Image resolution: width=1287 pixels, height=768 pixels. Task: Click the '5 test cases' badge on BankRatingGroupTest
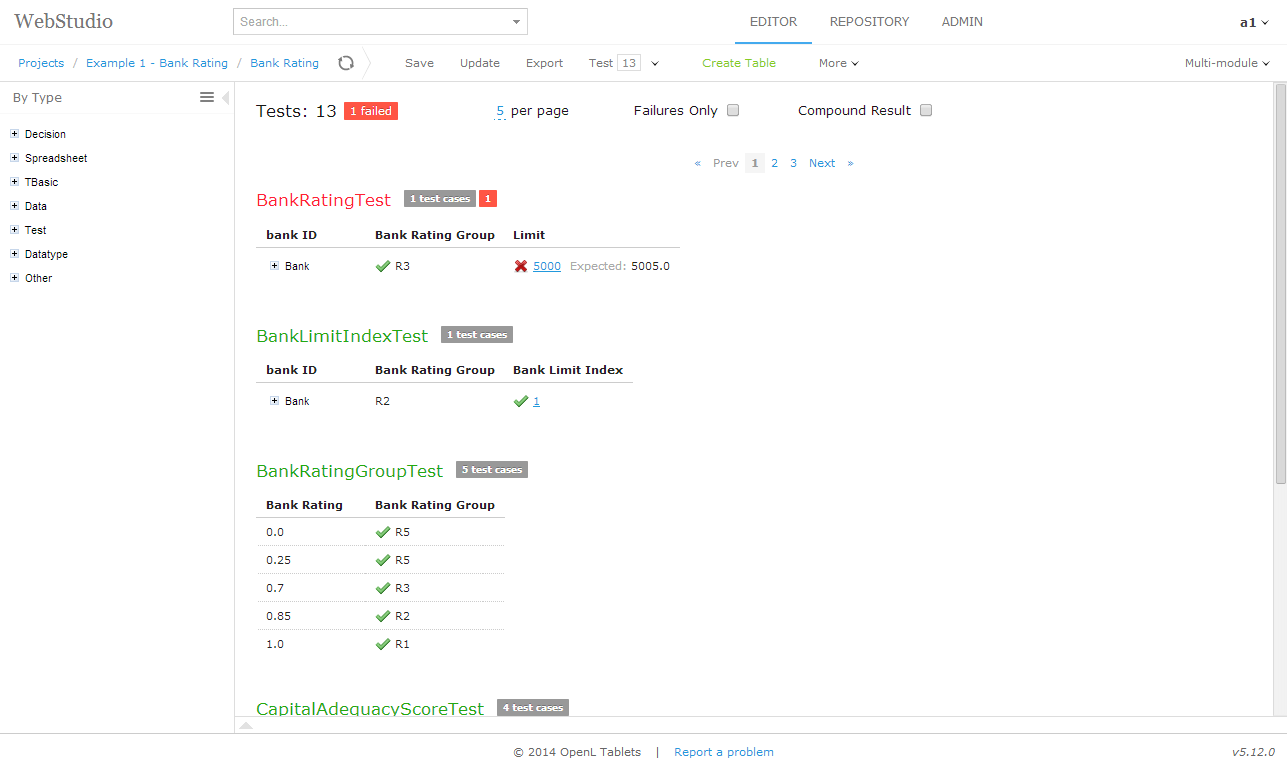point(491,469)
